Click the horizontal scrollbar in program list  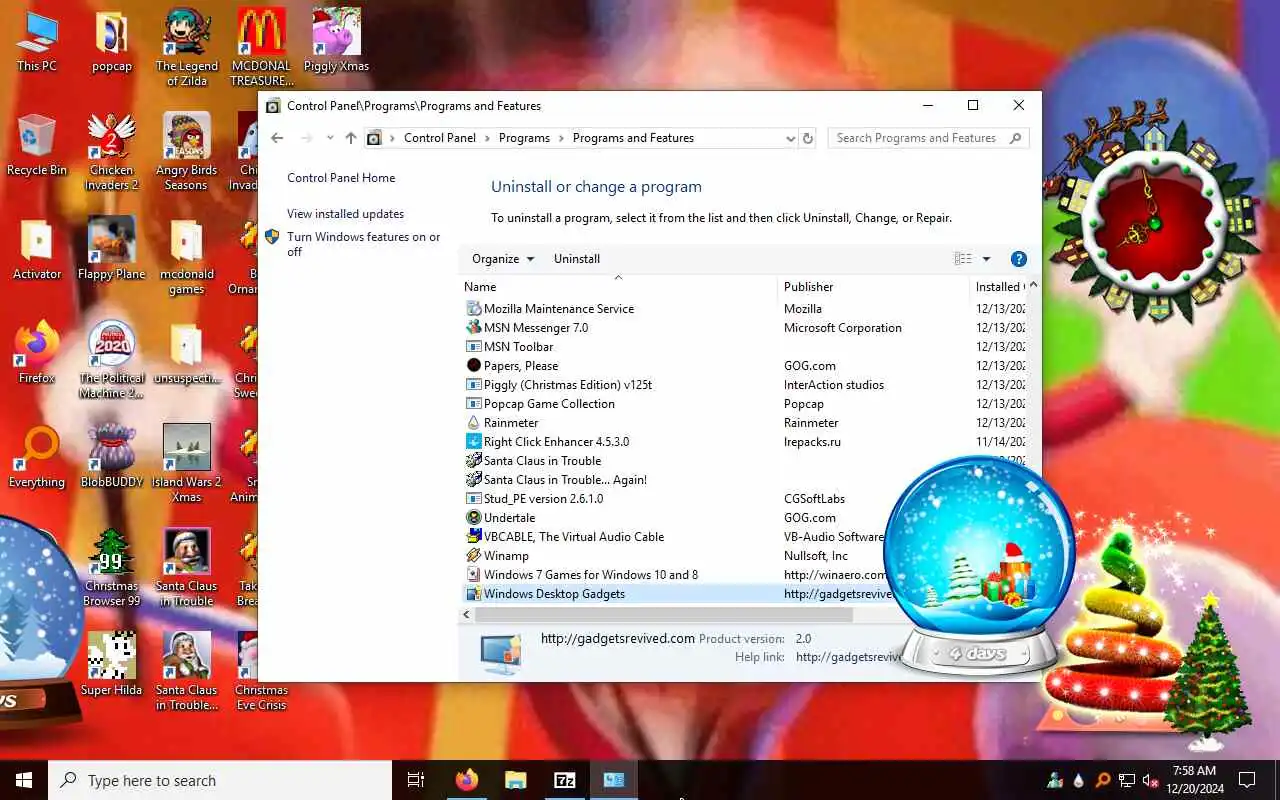pyautogui.click(x=663, y=615)
